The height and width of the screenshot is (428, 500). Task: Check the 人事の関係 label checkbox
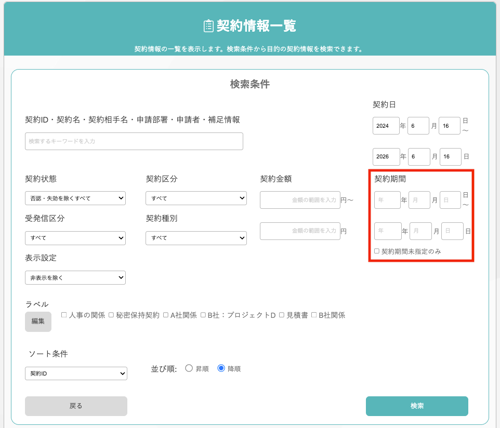coord(64,315)
